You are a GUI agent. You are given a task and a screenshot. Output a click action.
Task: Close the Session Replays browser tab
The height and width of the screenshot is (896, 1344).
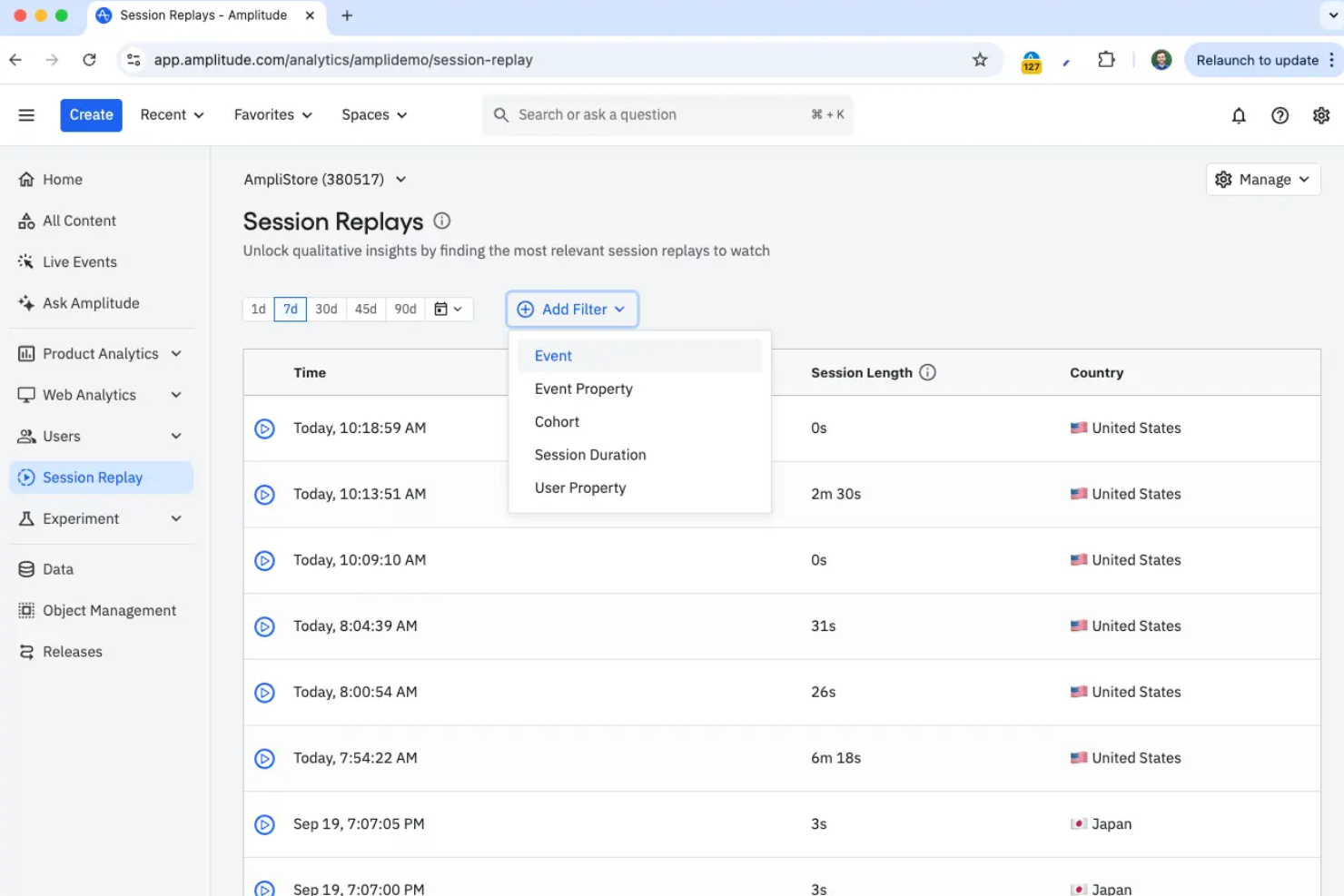[x=310, y=15]
